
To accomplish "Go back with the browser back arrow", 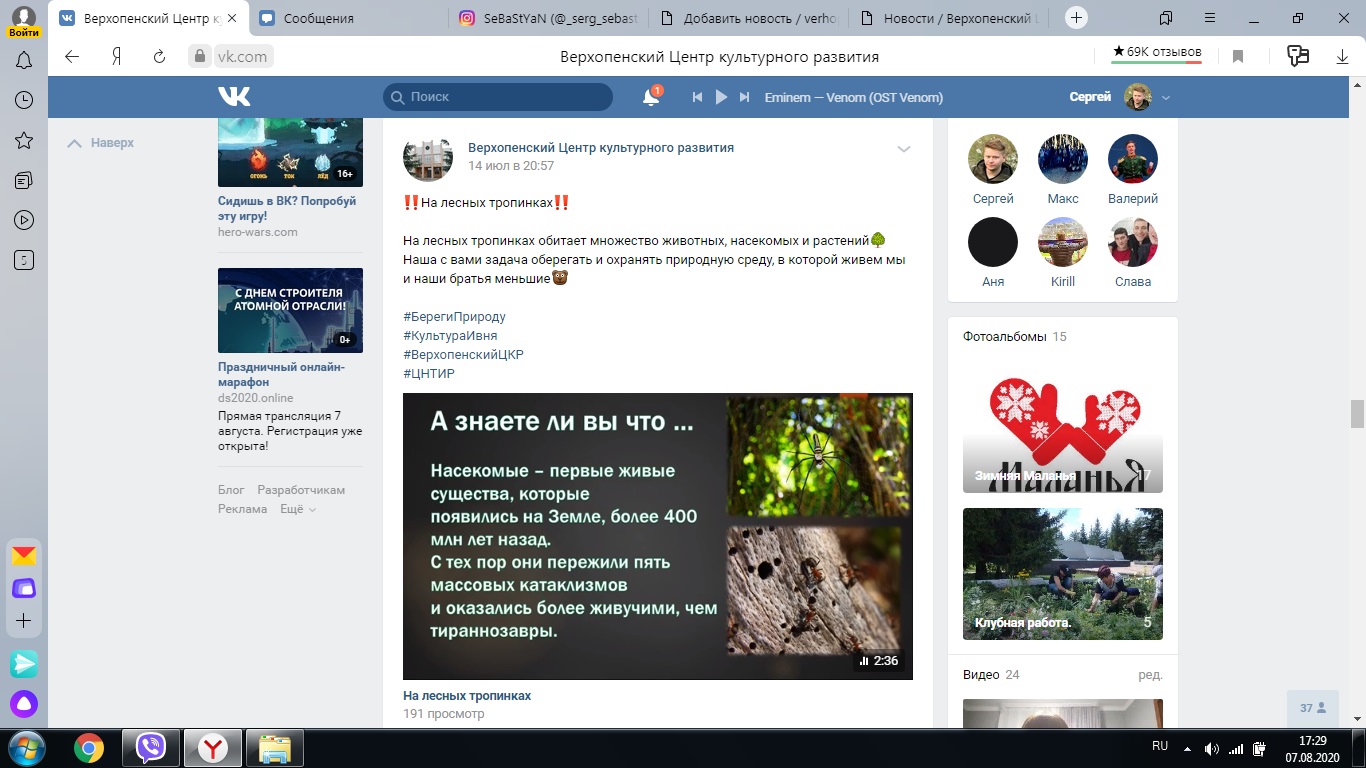I will pos(72,57).
